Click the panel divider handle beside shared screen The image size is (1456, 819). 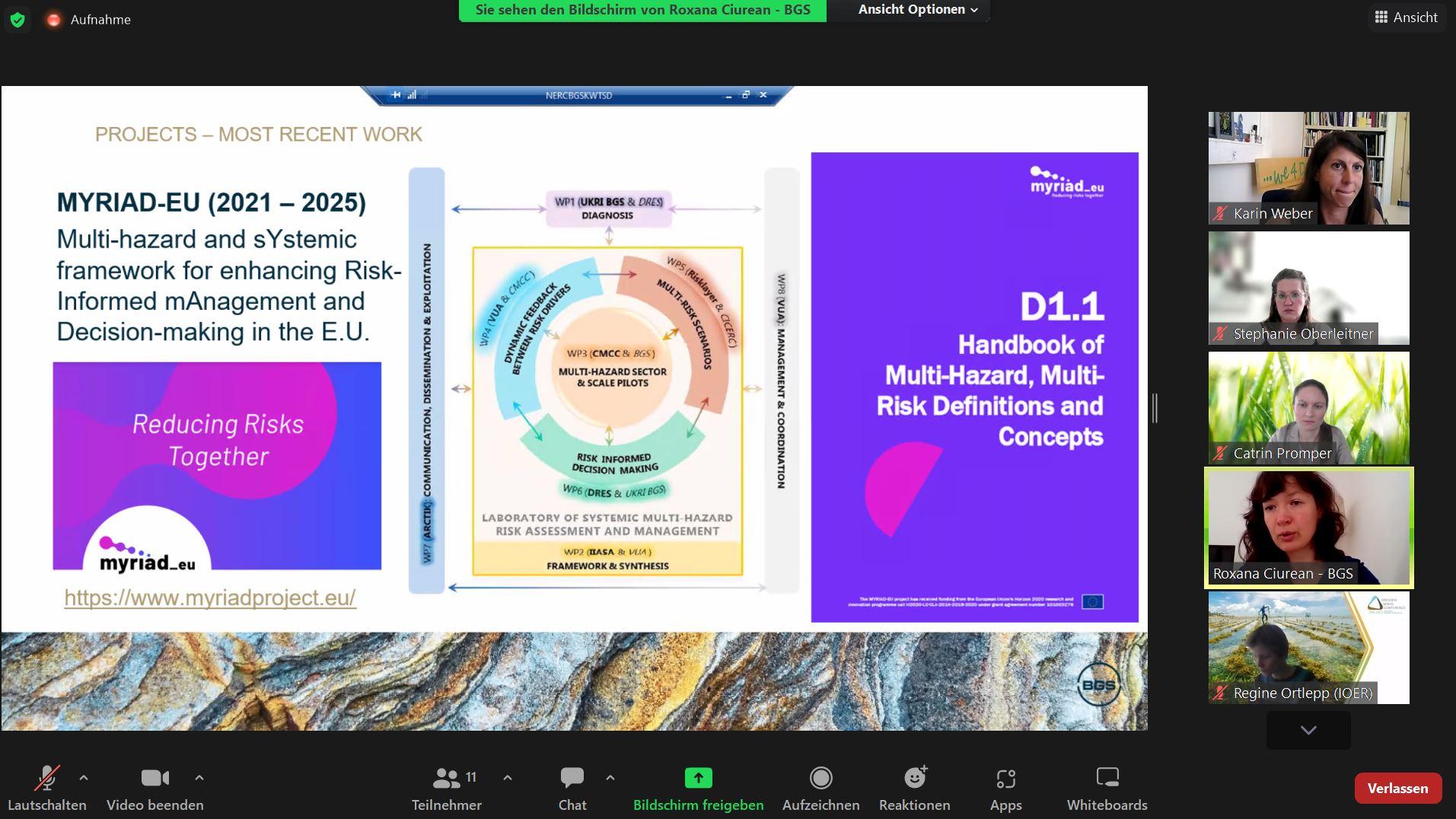[x=1155, y=408]
